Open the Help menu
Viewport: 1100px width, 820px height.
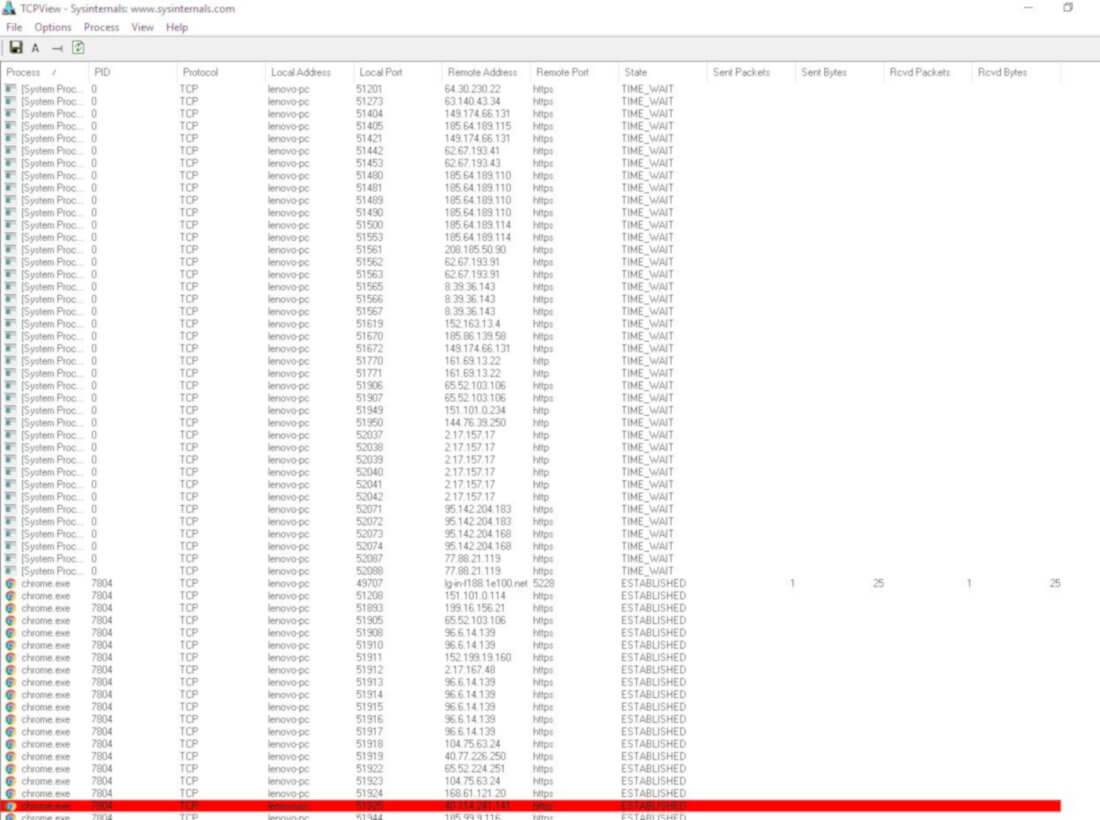pos(177,27)
